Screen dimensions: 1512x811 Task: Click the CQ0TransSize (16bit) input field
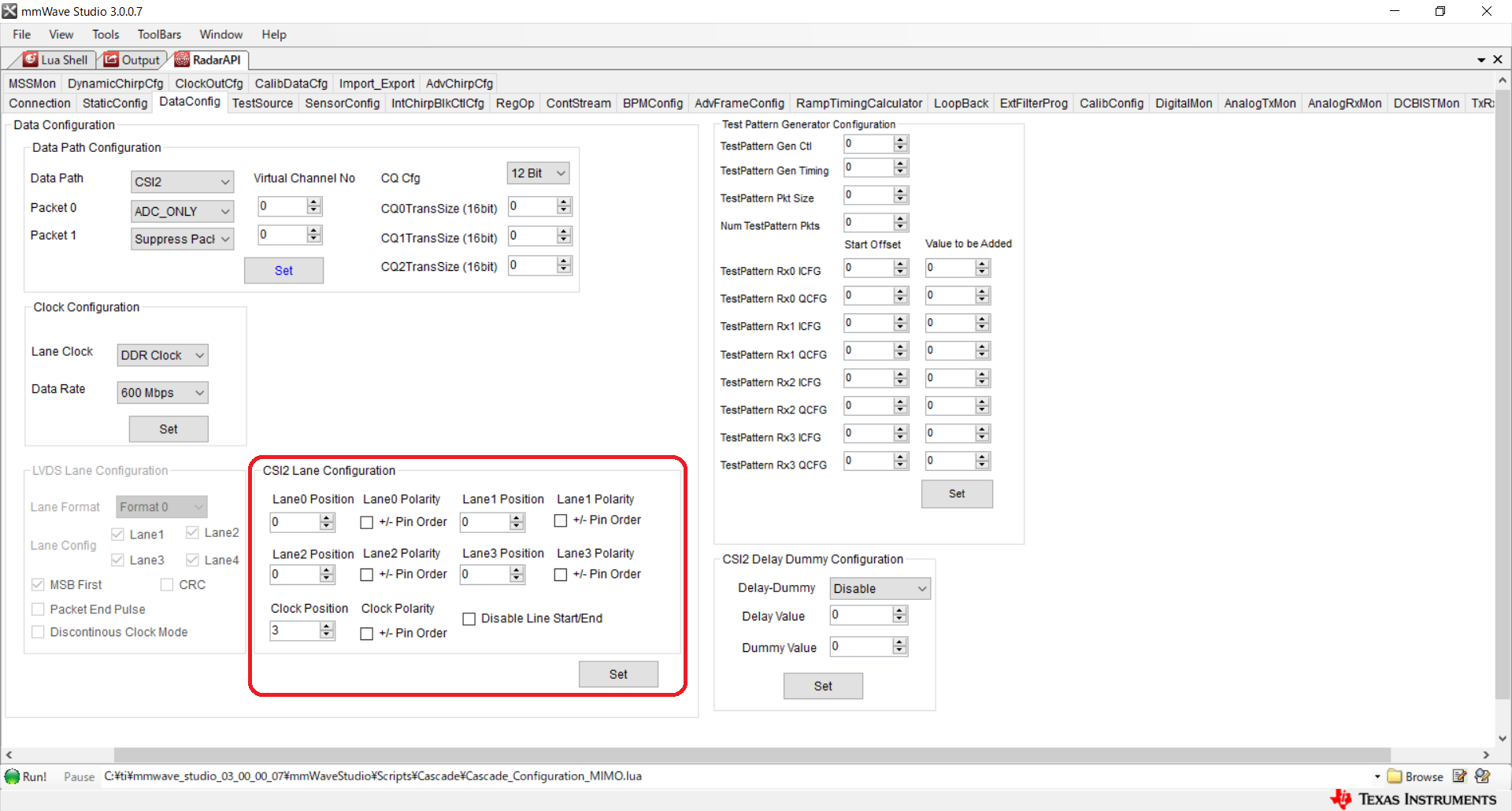pos(533,206)
